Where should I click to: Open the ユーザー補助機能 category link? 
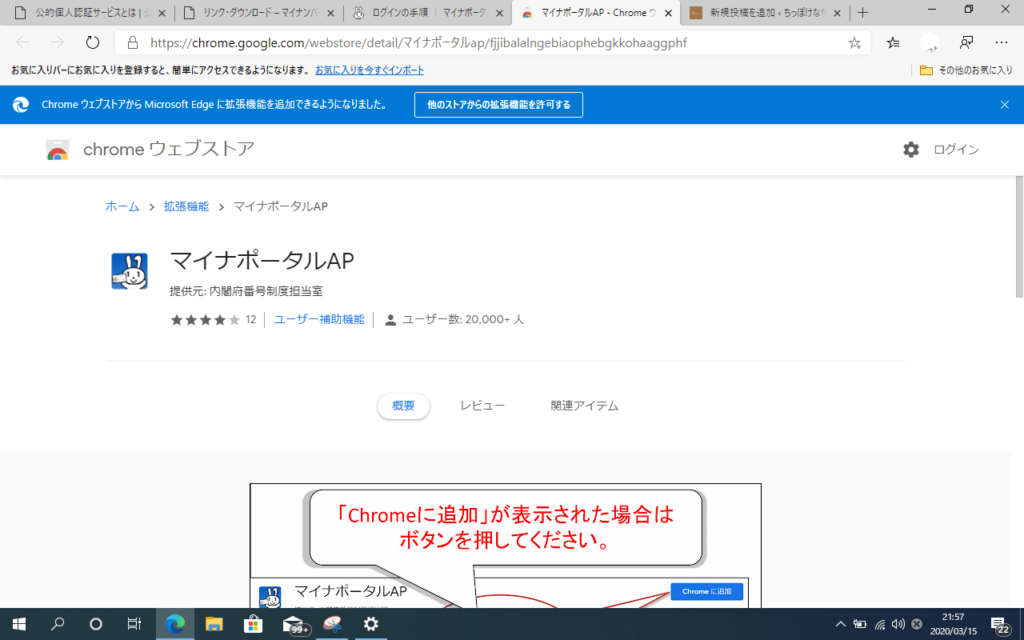pos(319,319)
